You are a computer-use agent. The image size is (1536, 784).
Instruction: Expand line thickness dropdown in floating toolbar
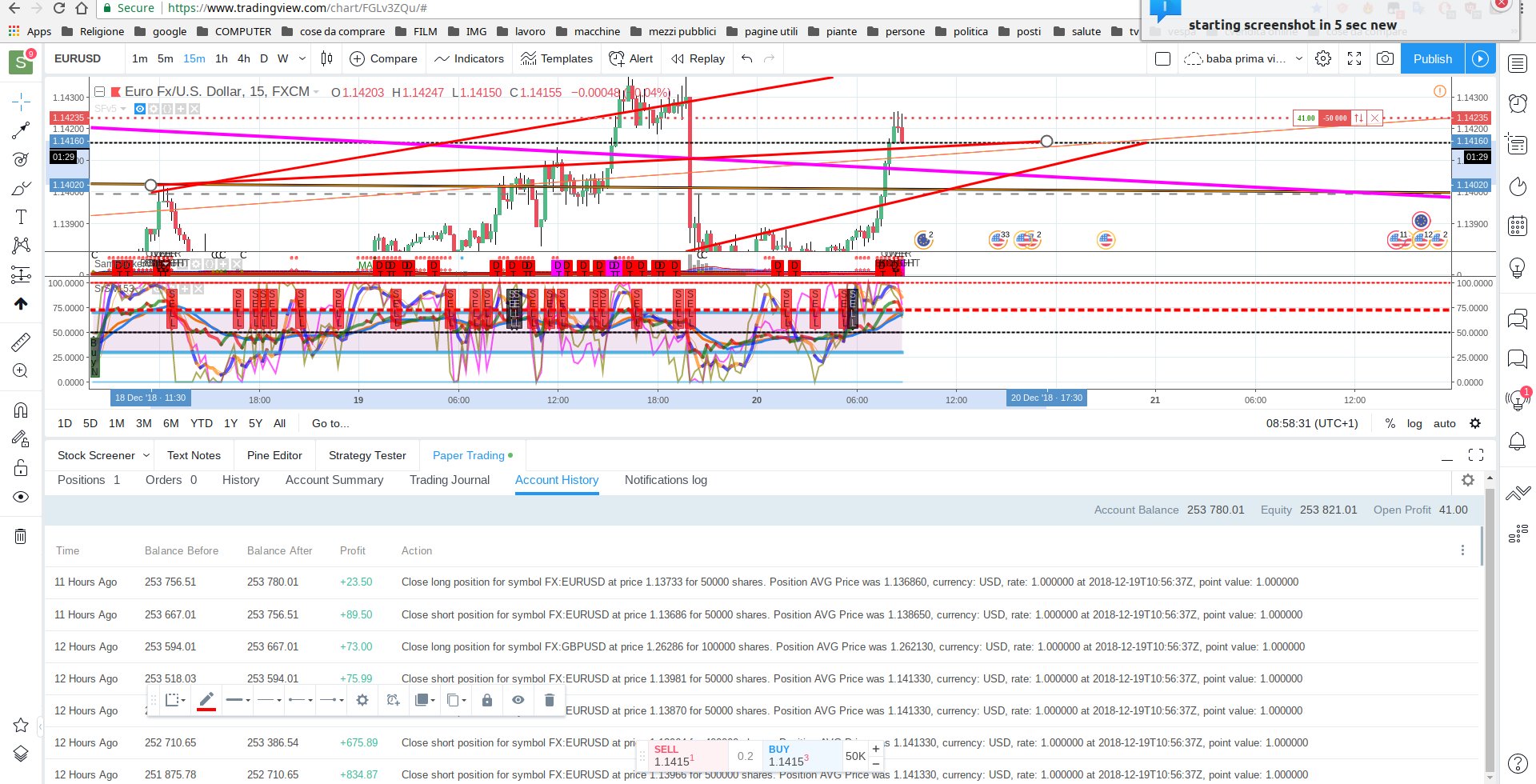(238, 700)
